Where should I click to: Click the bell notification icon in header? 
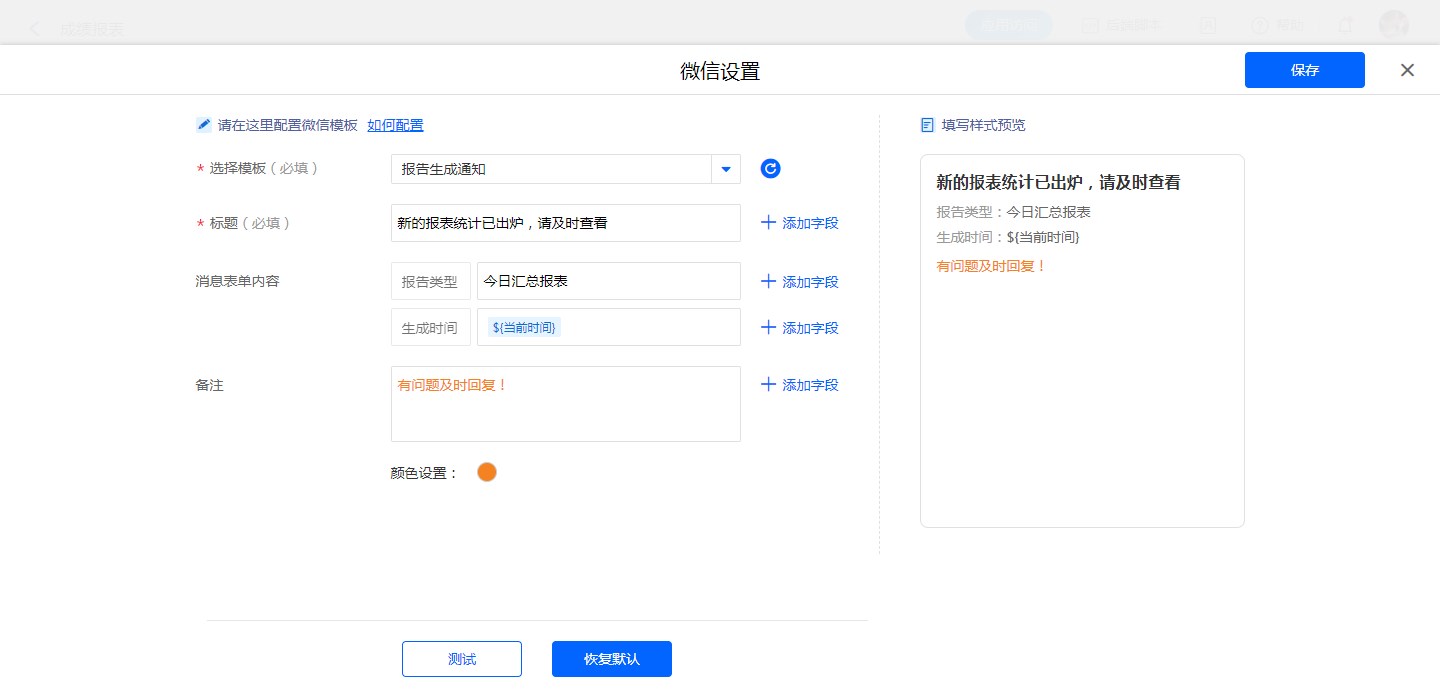click(1346, 26)
